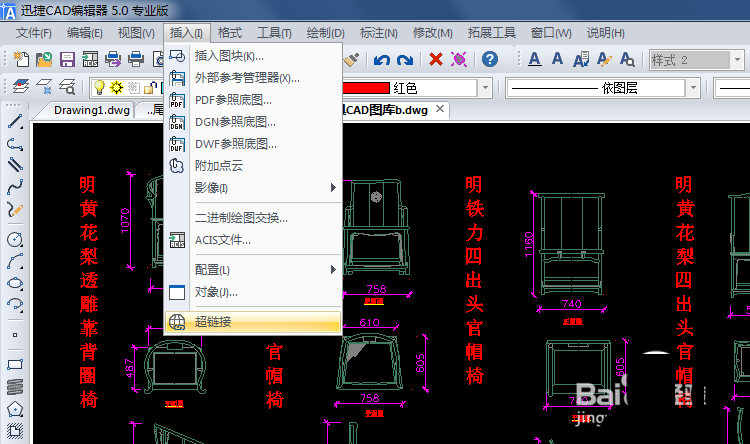Image resolution: width=750 pixels, height=444 pixels.
Task: Toggle layer lock padlock icon
Action: pyautogui.click(x=150, y=88)
